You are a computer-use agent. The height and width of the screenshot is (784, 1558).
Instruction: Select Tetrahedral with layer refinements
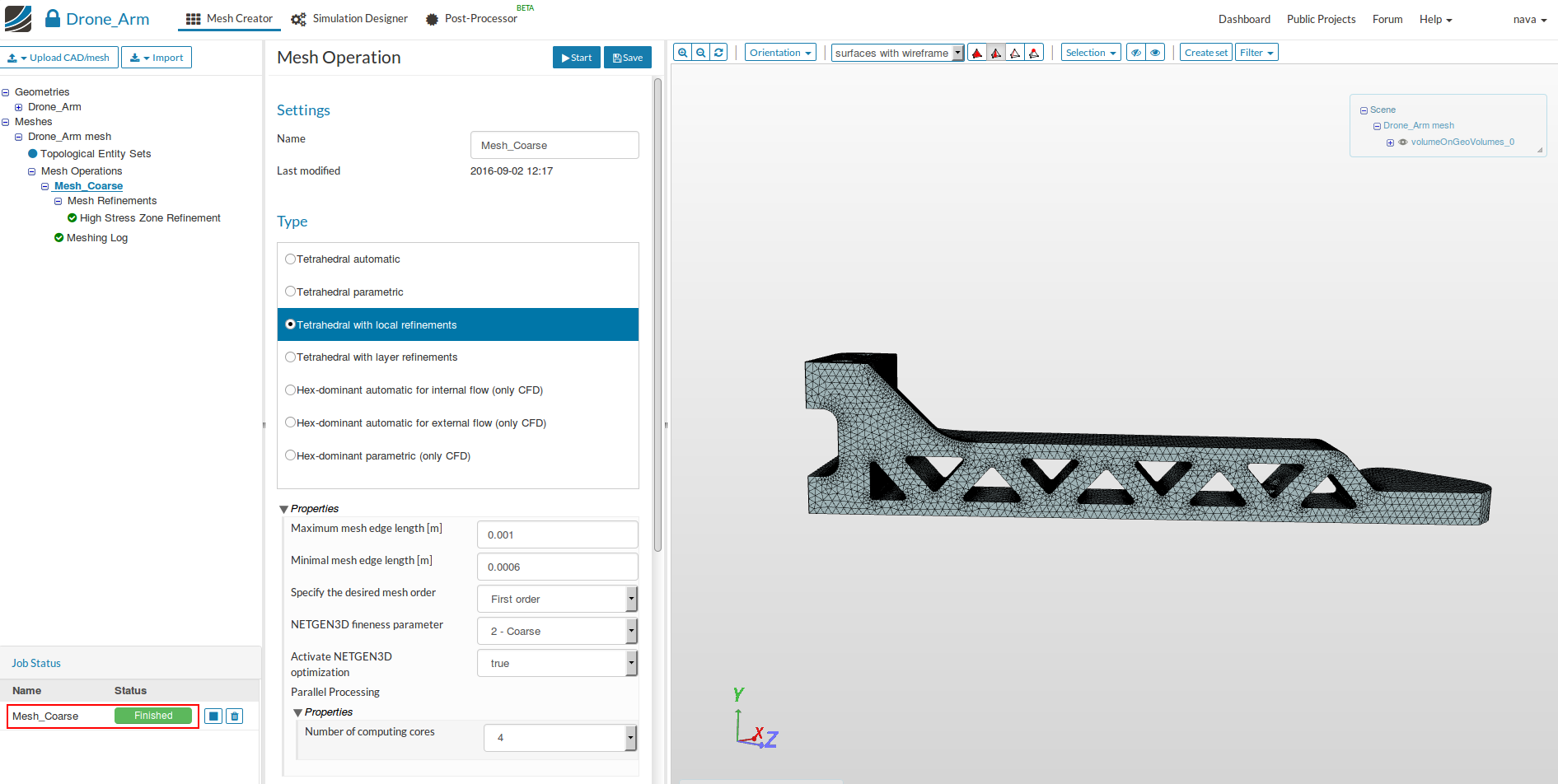[290, 357]
